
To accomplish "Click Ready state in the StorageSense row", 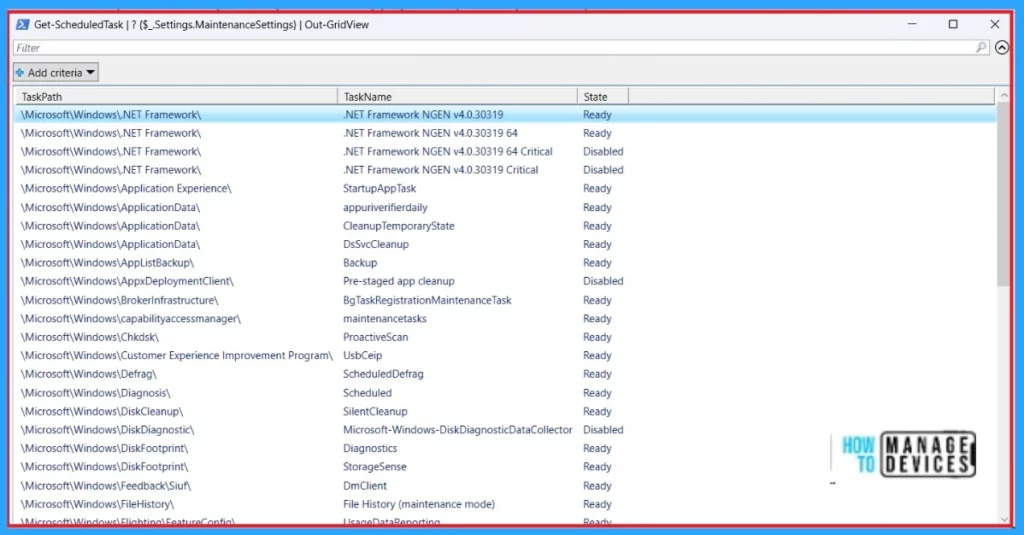I will coord(598,466).
